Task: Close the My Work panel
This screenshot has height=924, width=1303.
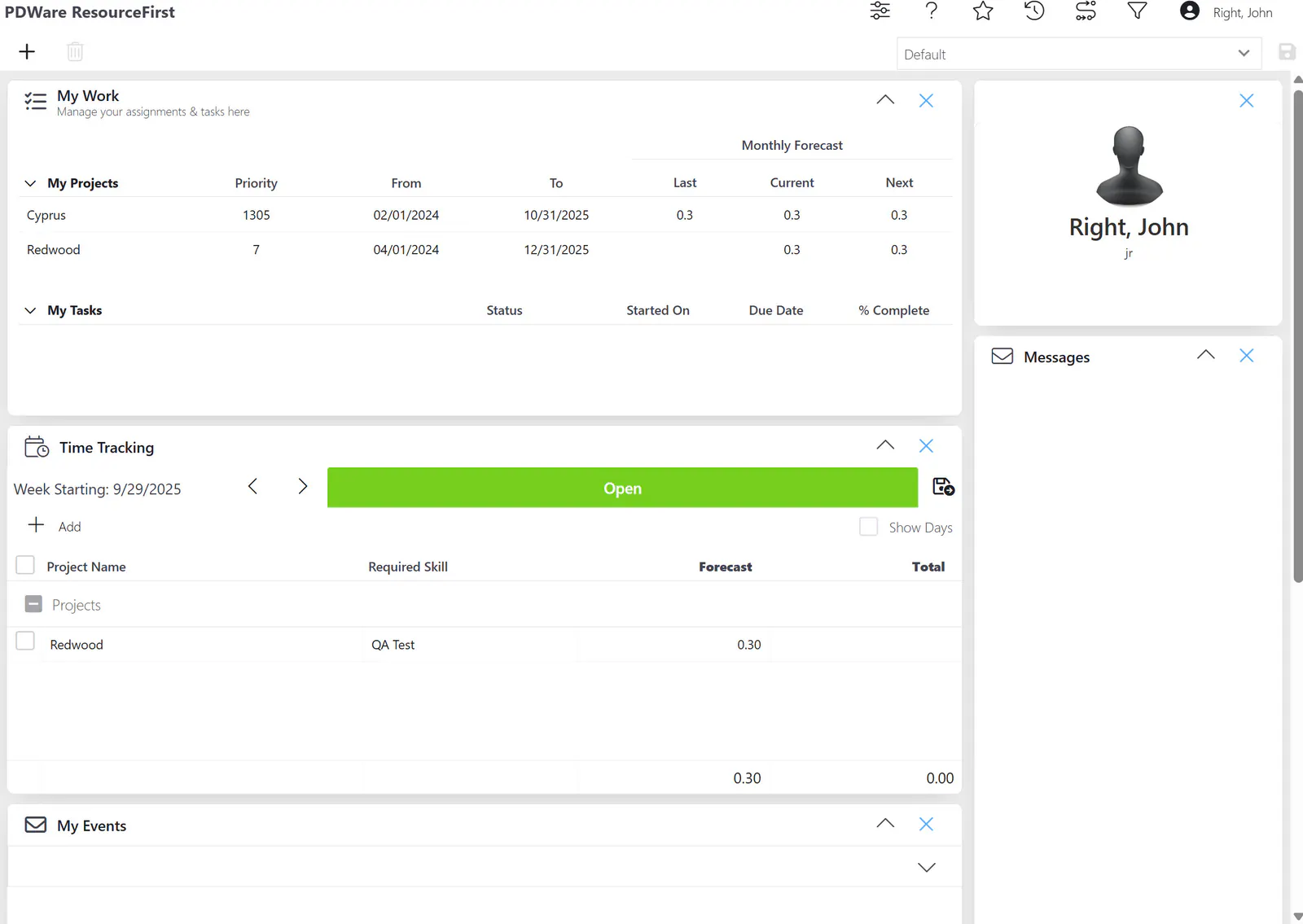Action: [926, 101]
